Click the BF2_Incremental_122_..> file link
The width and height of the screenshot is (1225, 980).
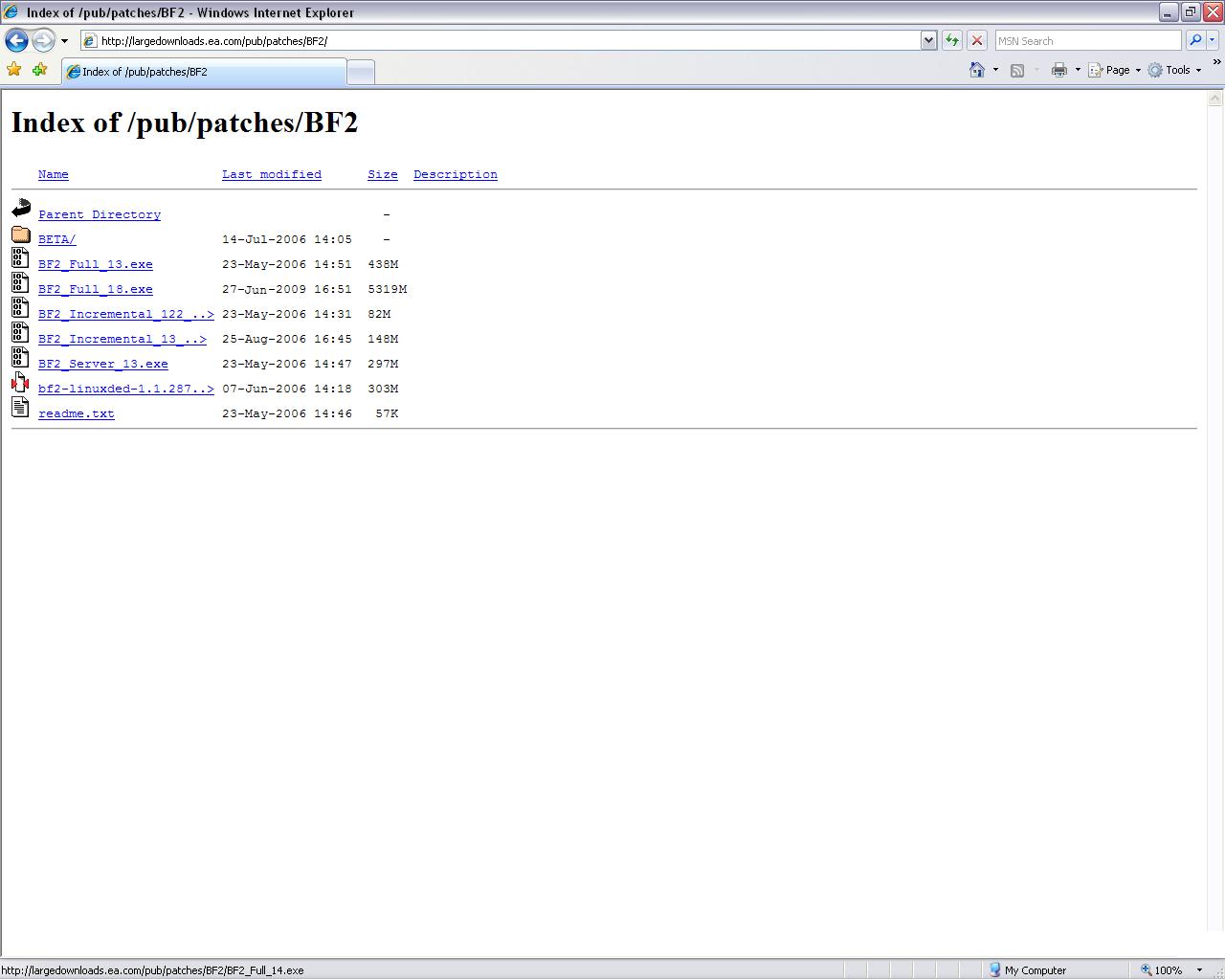coord(126,314)
